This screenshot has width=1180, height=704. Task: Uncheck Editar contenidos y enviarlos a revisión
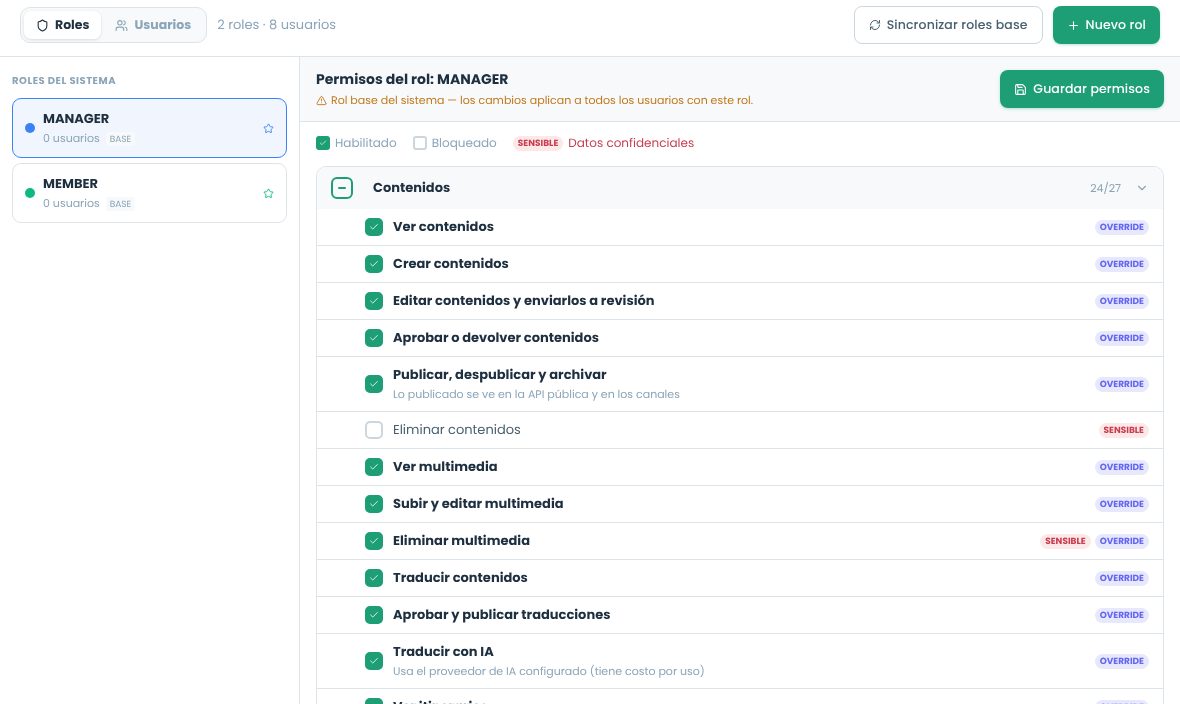pos(374,300)
